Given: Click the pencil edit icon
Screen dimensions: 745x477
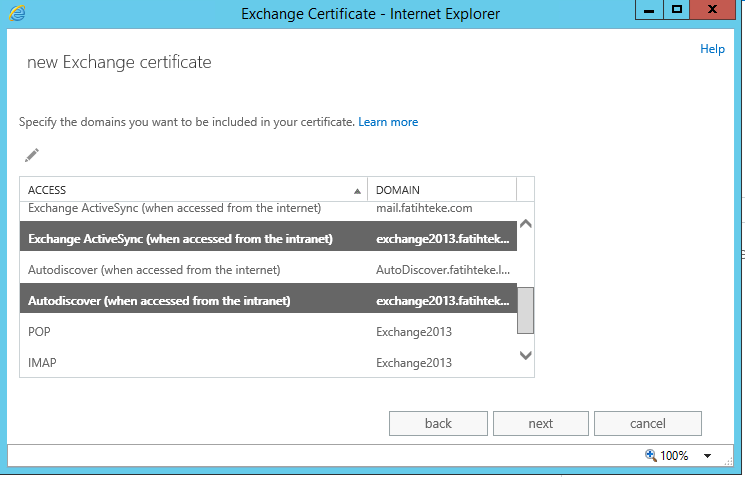Looking at the screenshot, I should pos(32,155).
